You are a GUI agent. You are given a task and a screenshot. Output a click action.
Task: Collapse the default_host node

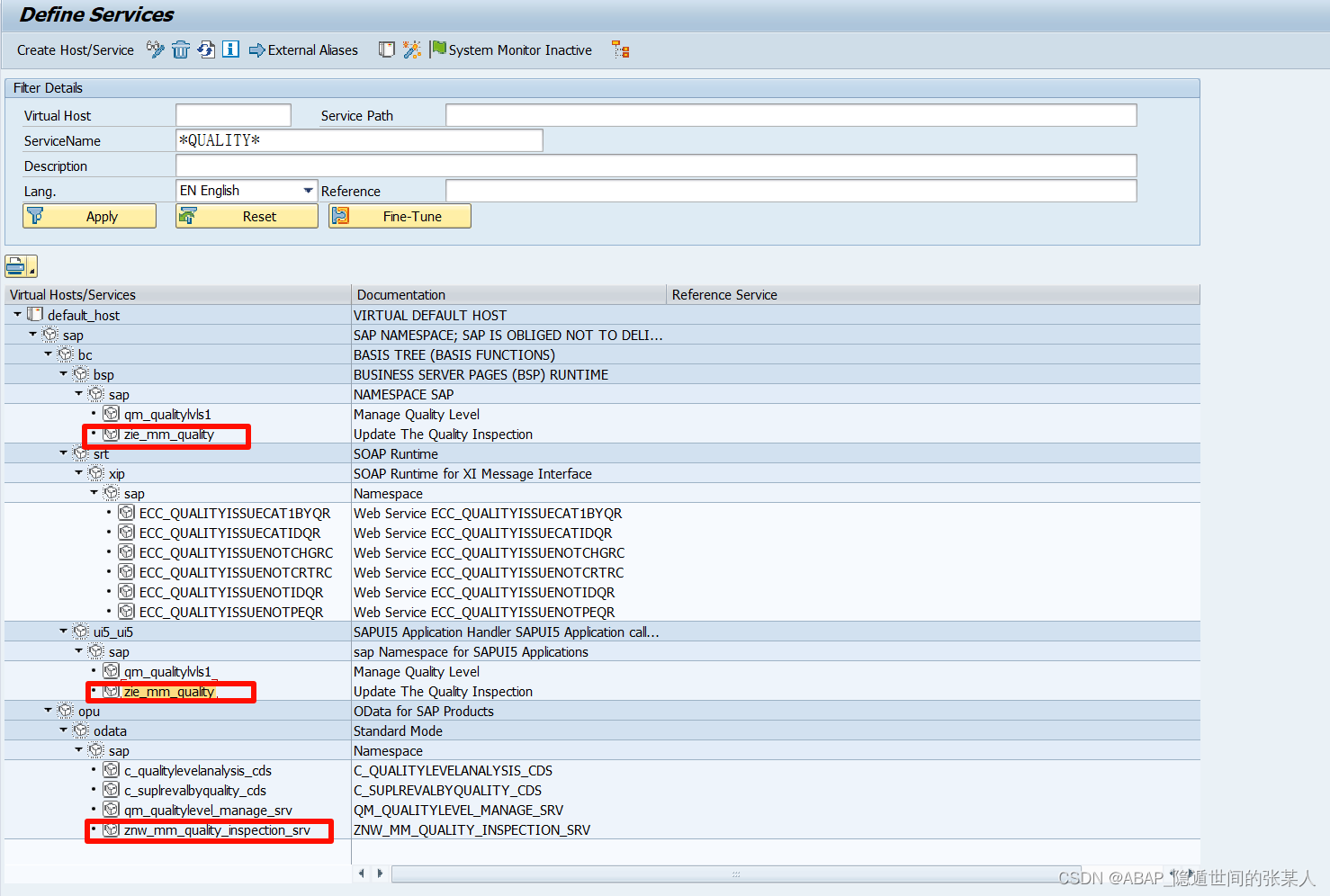pyautogui.click(x=17, y=314)
